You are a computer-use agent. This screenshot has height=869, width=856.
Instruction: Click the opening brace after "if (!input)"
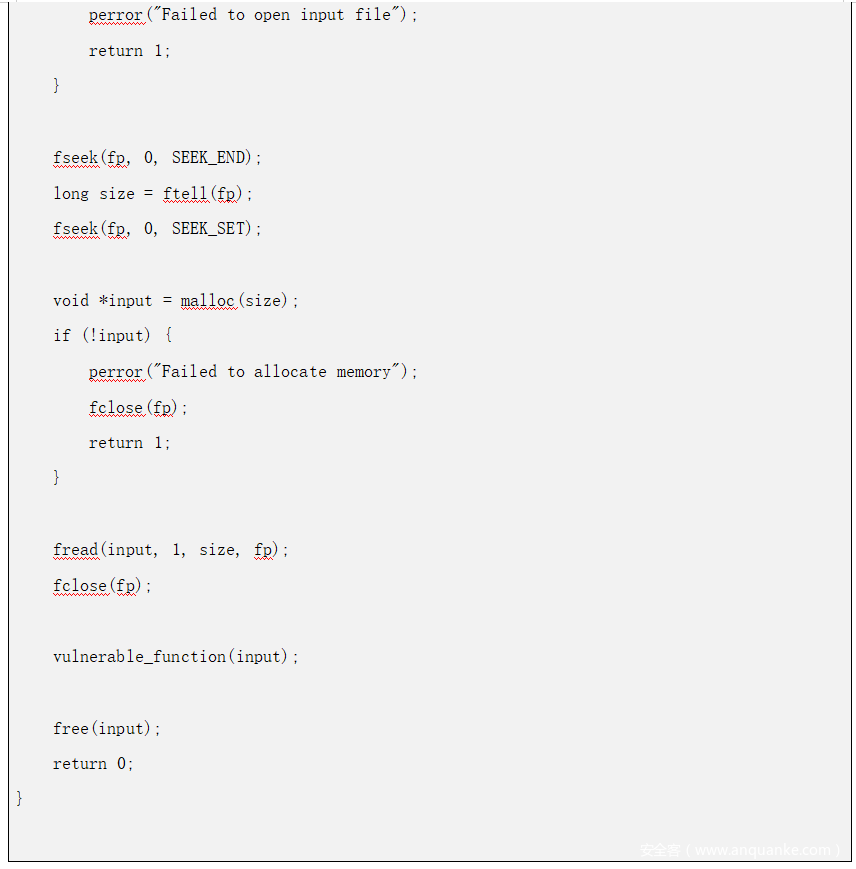169,335
